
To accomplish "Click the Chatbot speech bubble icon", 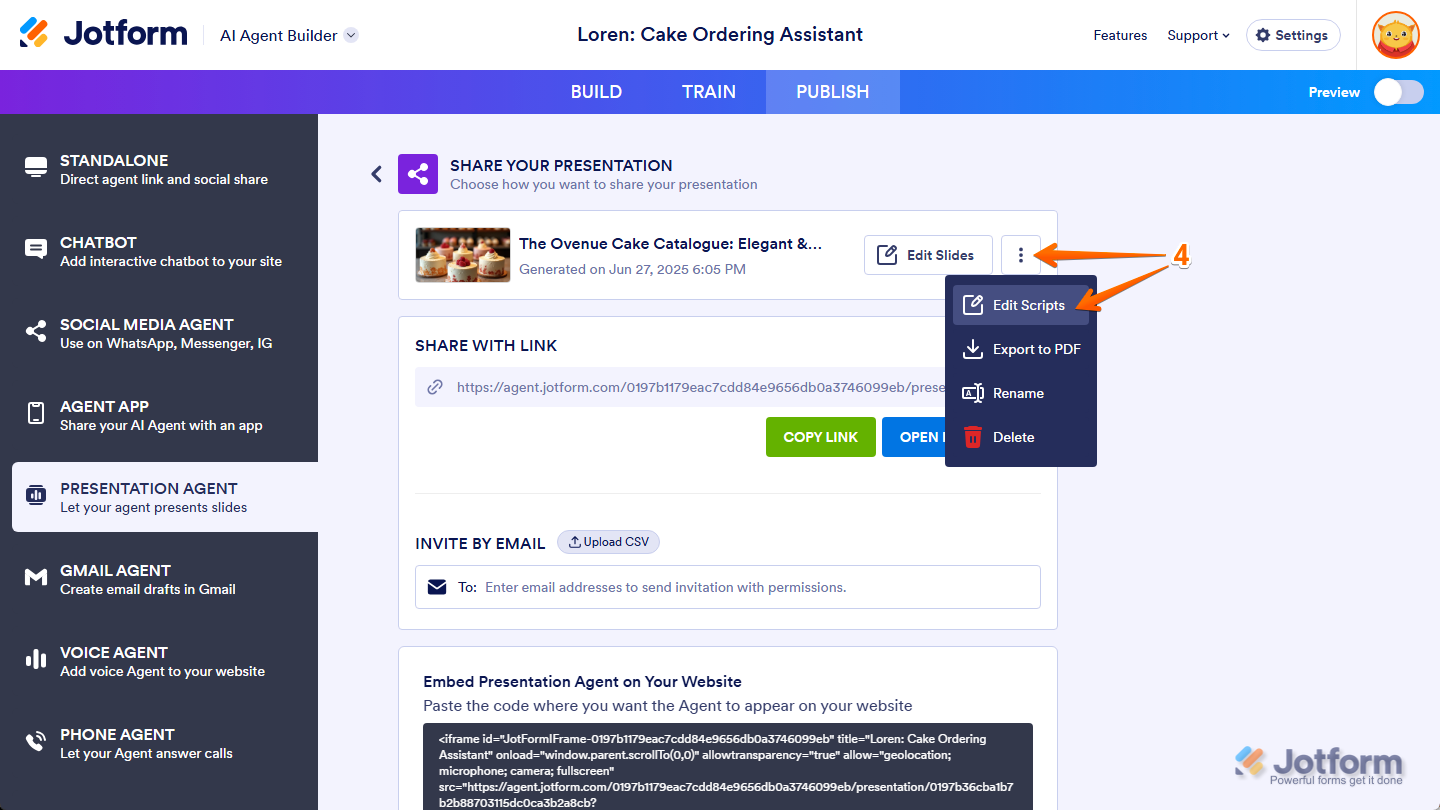I will point(36,250).
